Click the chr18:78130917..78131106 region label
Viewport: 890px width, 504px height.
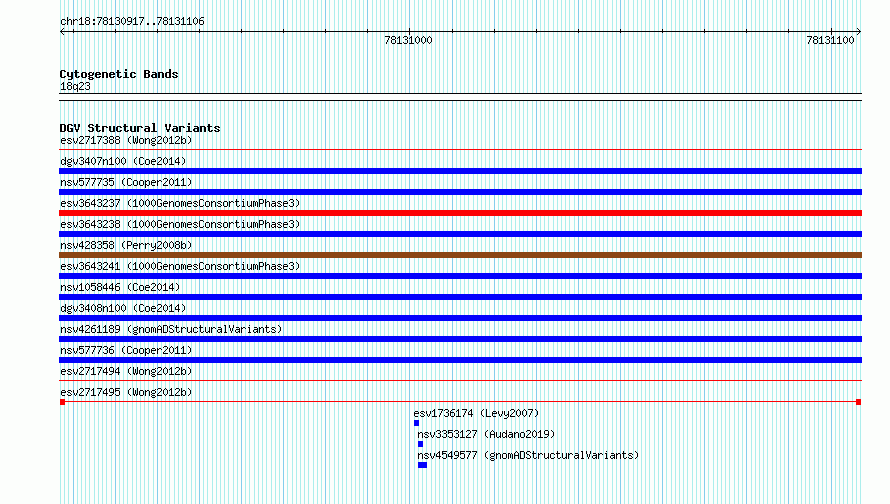tap(132, 22)
